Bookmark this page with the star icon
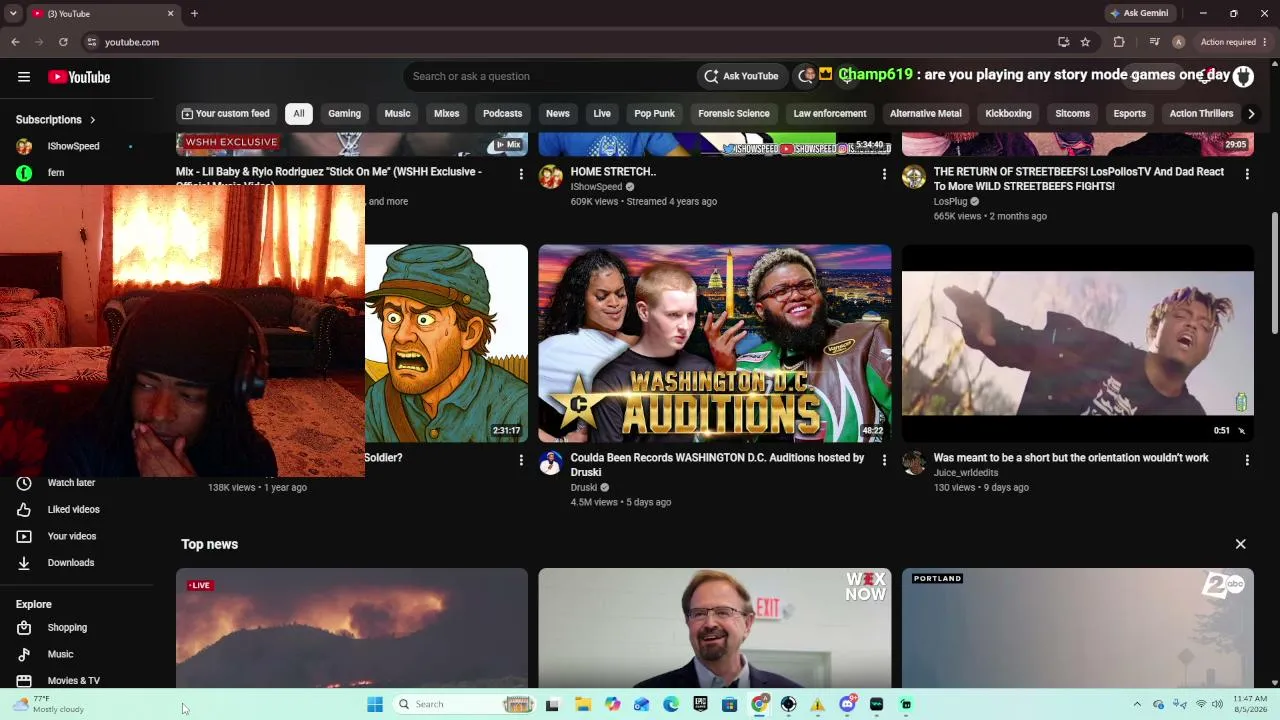The width and height of the screenshot is (1280, 720). [x=1085, y=42]
